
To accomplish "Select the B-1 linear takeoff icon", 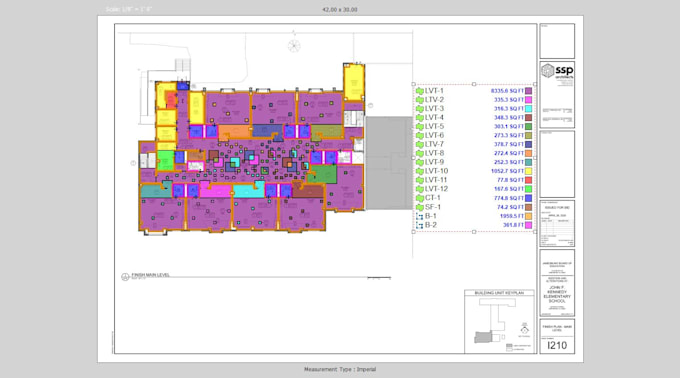I will [419, 216].
